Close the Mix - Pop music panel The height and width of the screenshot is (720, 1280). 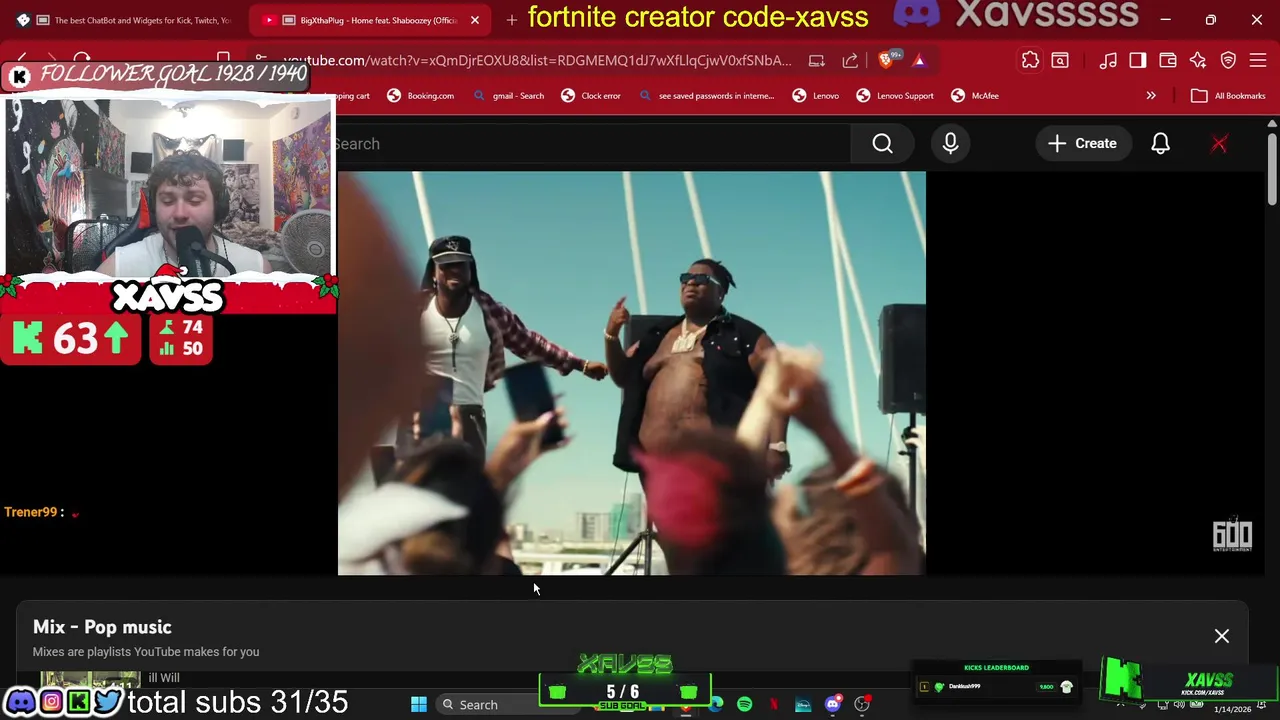[1222, 636]
